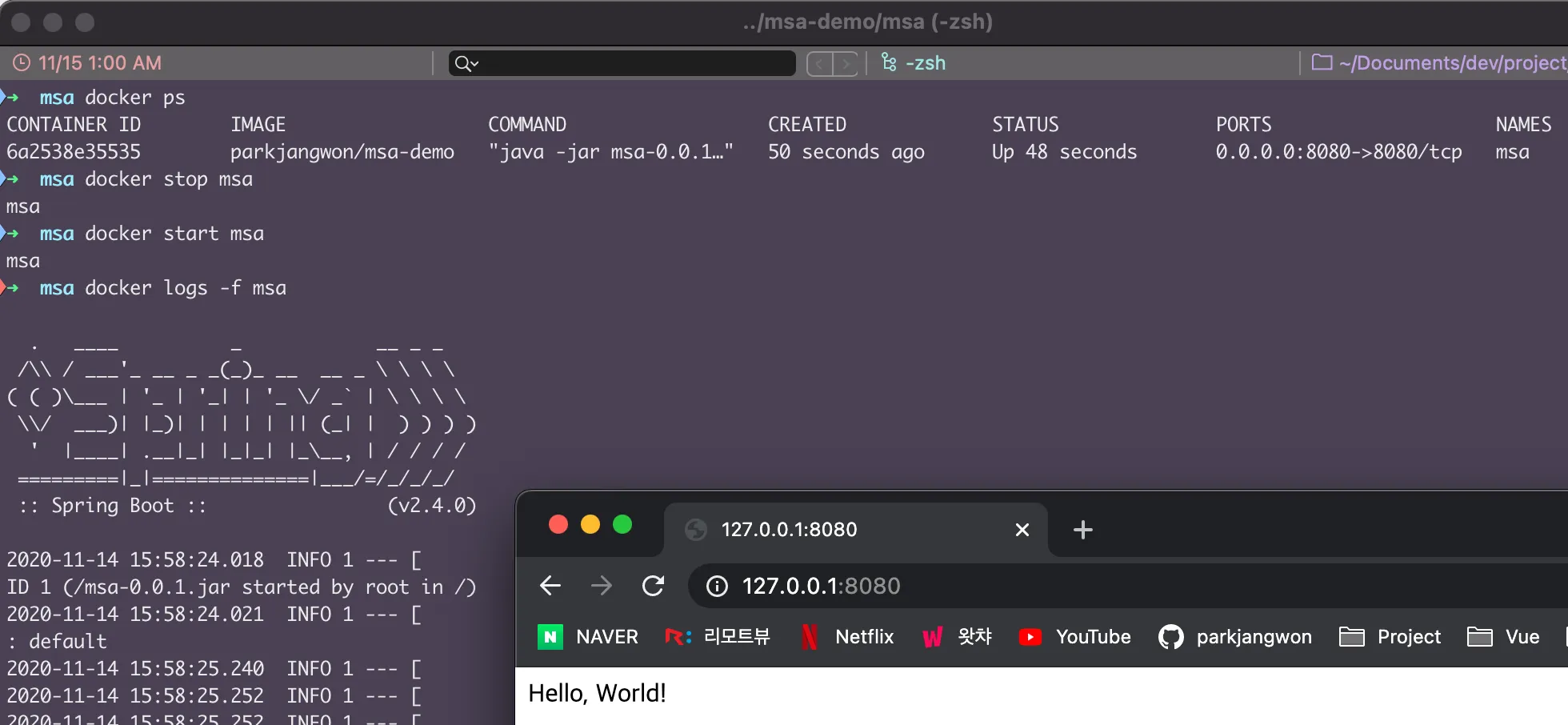Focus the terminal toolbar search field
The height and width of the screenshot is (725, 1568).
pyautogui.click(x=622, y=63)
